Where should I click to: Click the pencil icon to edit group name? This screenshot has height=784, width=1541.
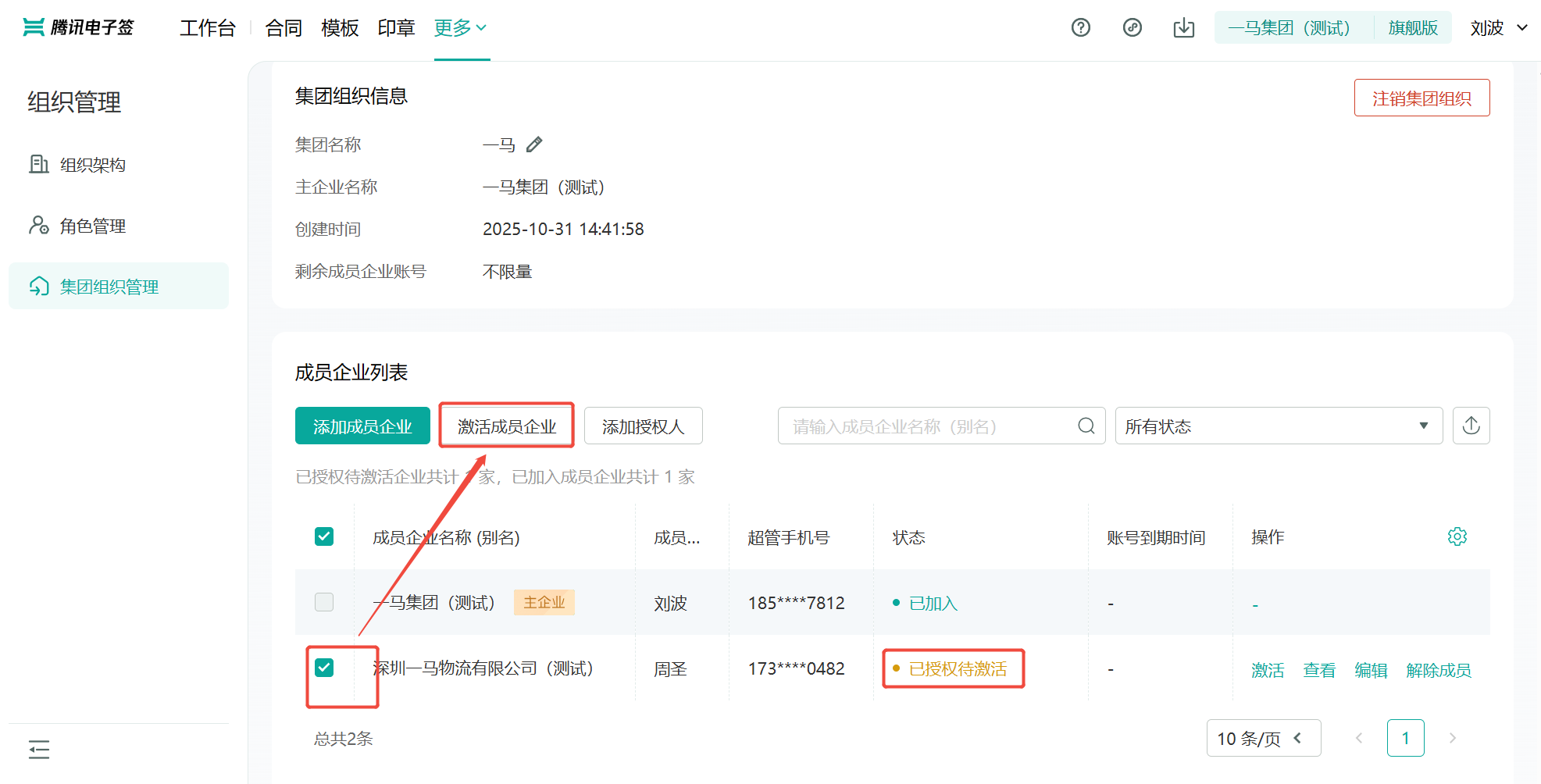(534, 145)
